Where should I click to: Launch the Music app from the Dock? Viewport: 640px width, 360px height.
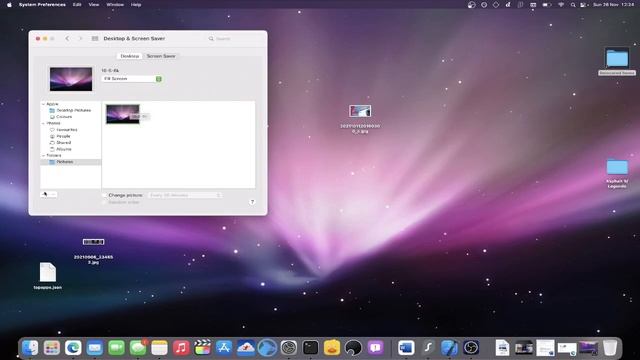pyautogui.click(x=181, y=348)
